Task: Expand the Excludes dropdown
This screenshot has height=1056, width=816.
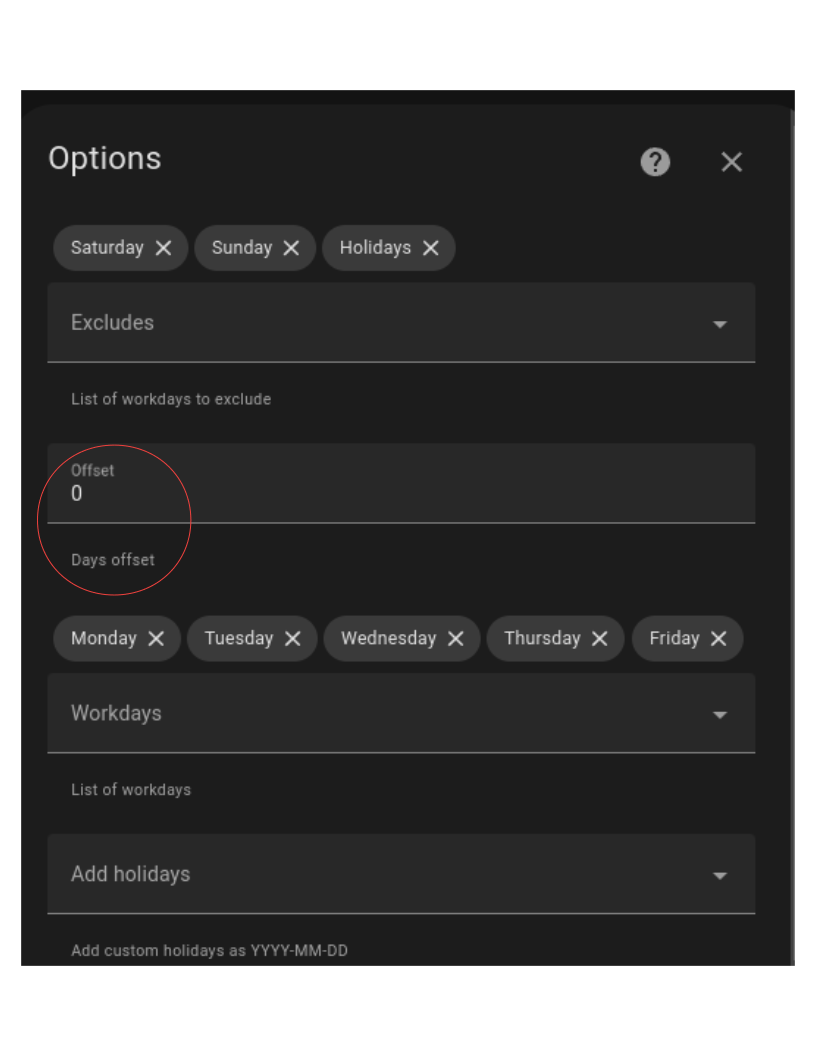Action: coord(400,322)
